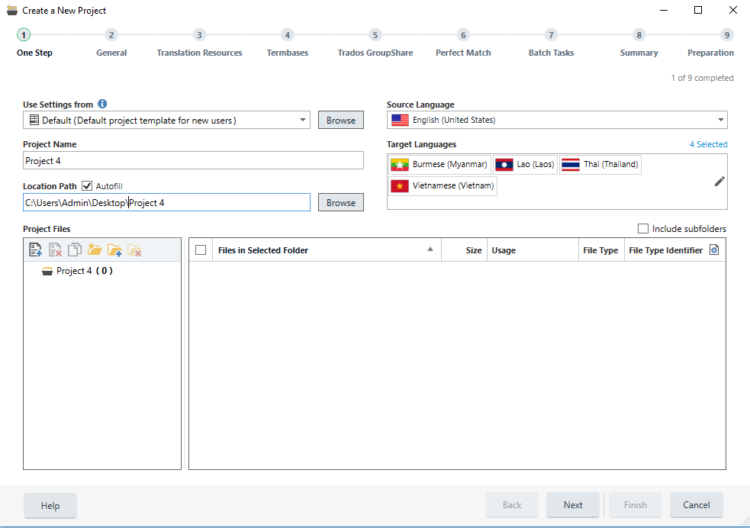
Task: Click the sort arrow in Files column header
Action: (430, 250)
